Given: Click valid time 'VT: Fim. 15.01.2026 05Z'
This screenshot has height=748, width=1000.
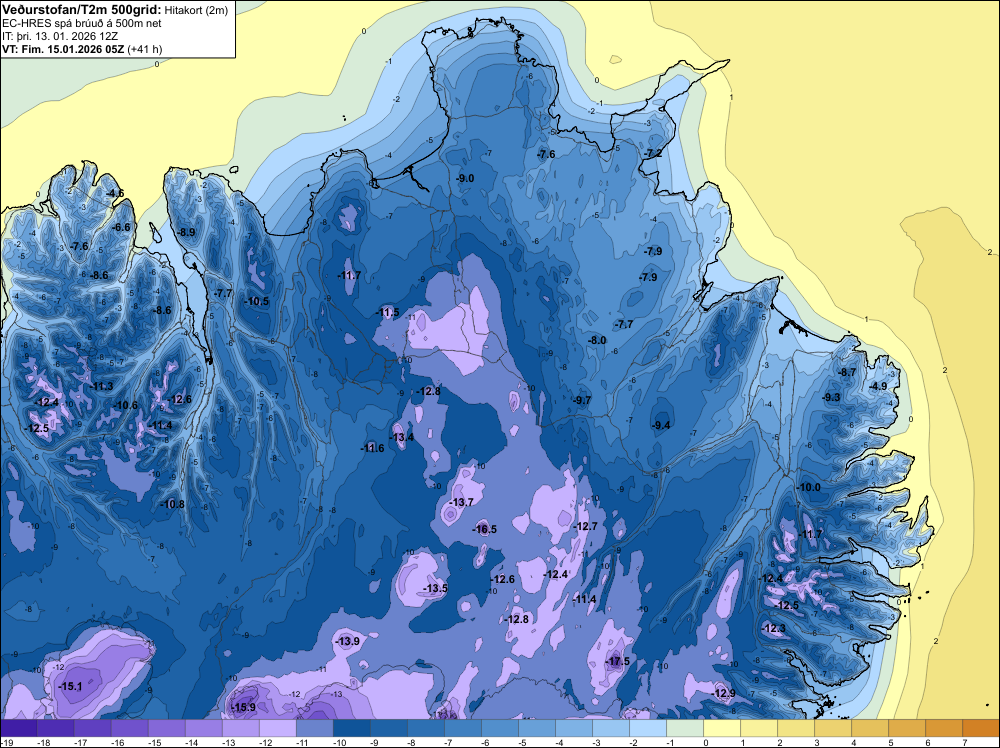Looking at the screenshot, I should pos(63,49).
